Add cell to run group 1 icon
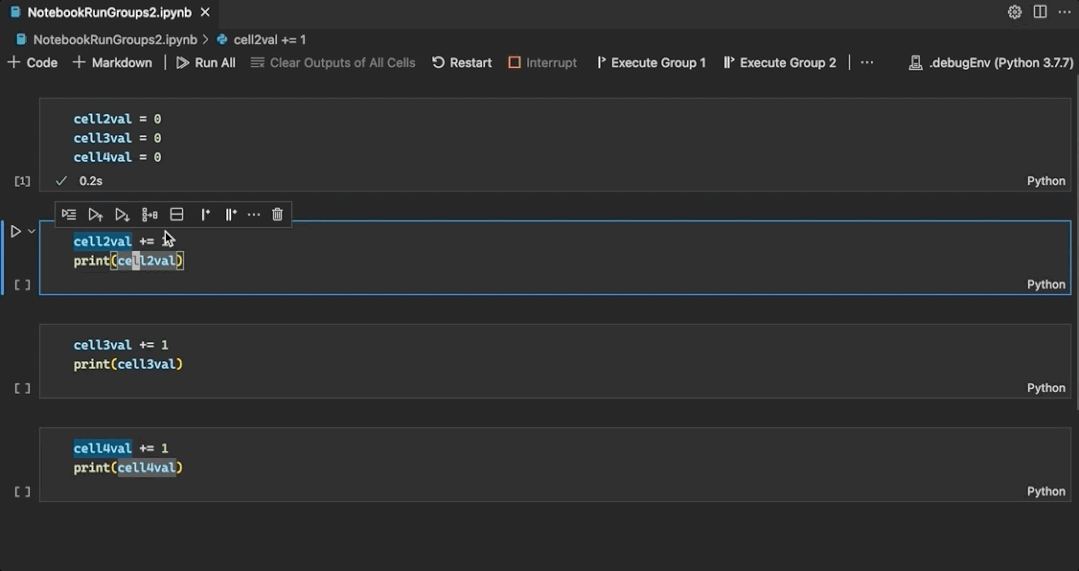 (x=205, y=214)
